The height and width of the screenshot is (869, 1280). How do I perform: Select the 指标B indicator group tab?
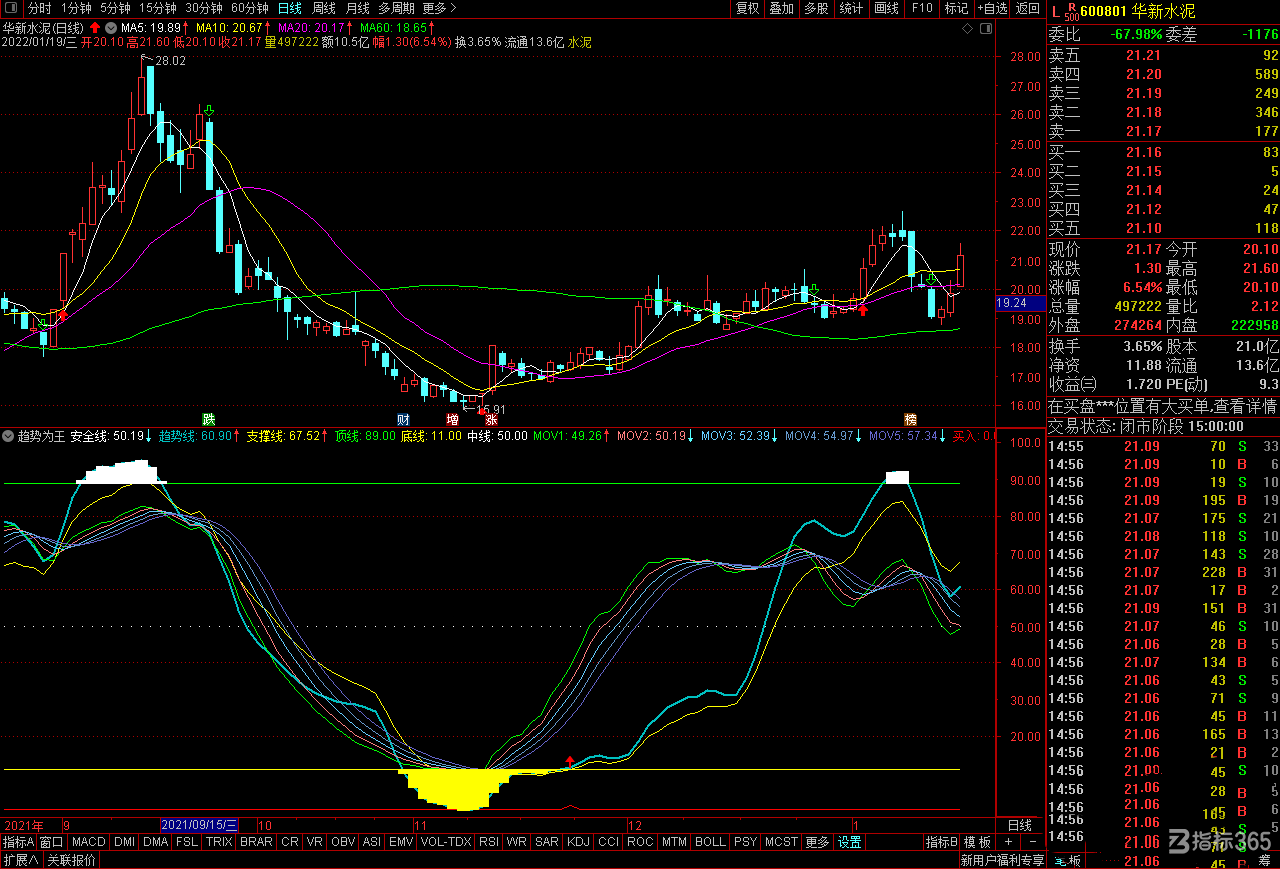pyautogui.click(x=941, y=842)
